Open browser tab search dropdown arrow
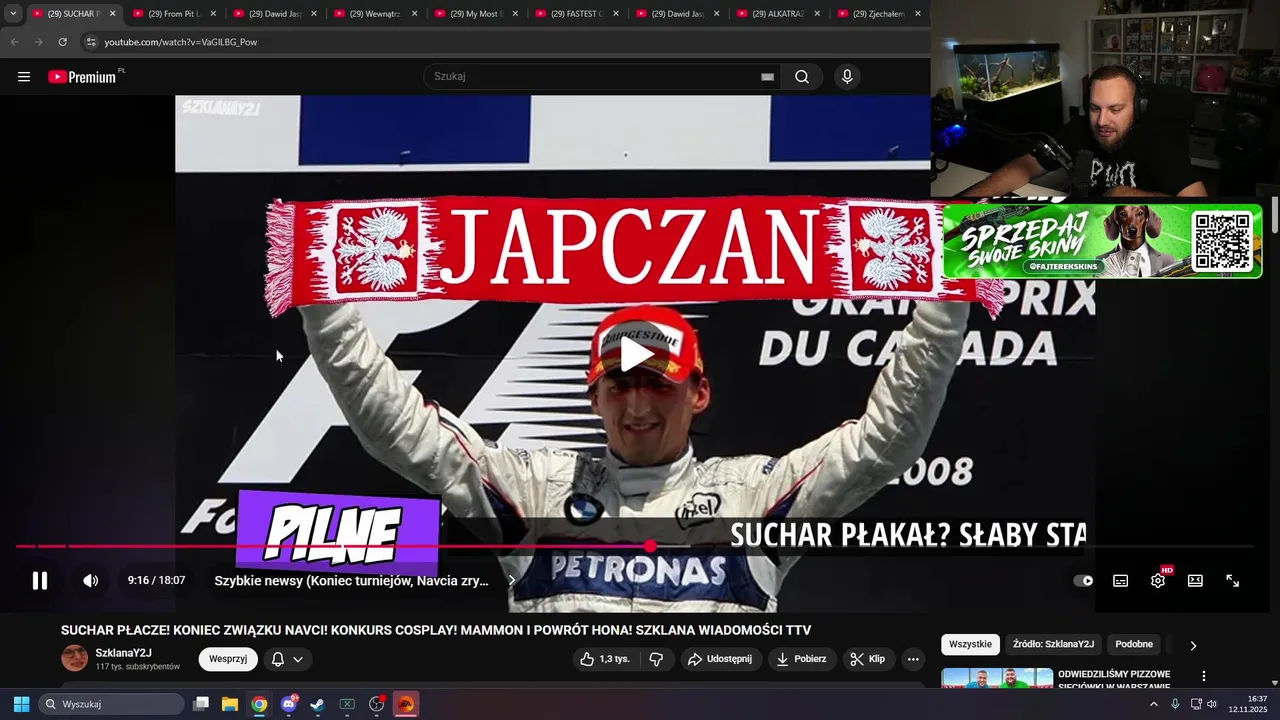 coord(13,14)
